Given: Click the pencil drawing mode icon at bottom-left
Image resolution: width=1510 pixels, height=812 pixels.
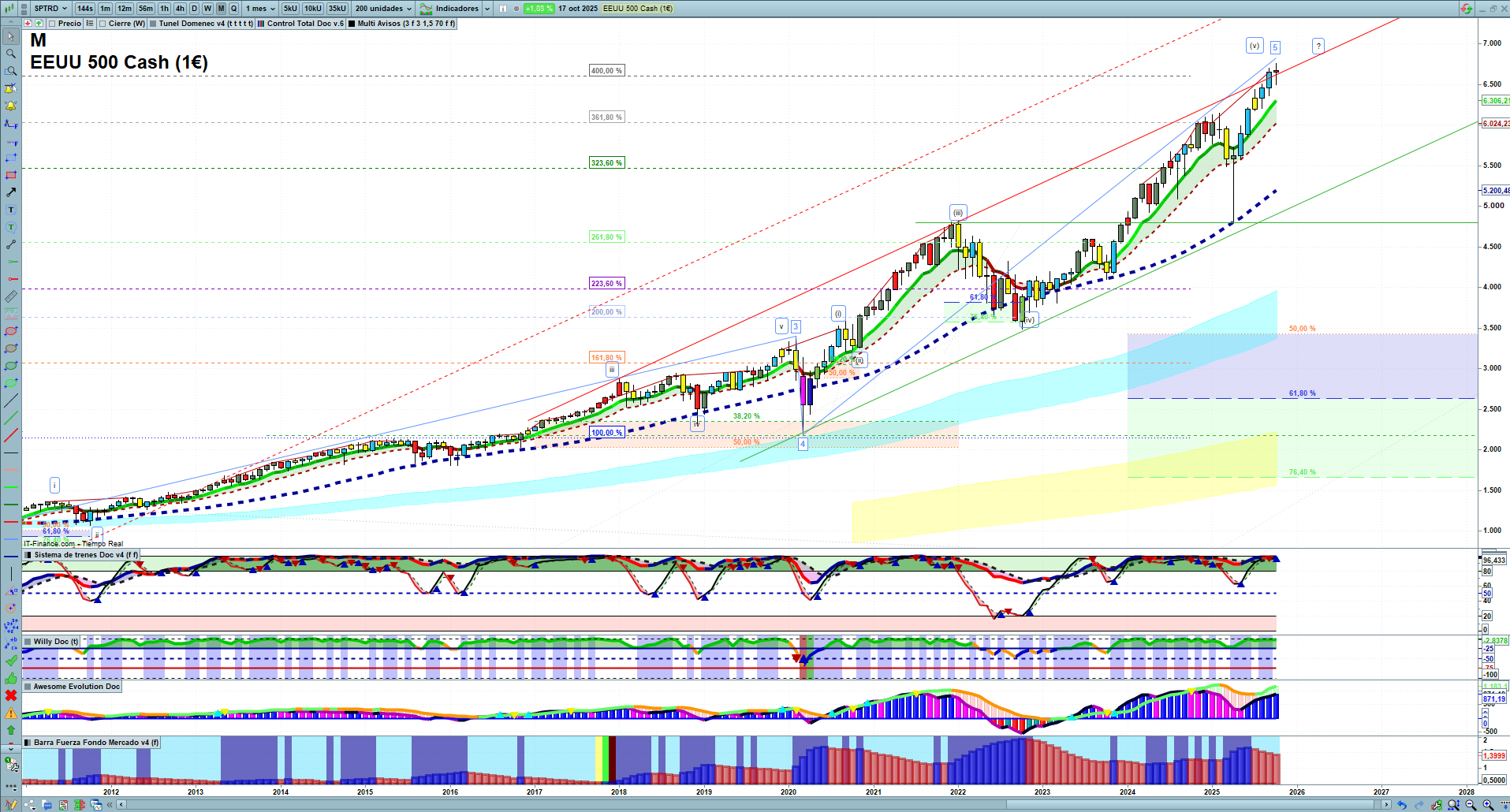Looking at the screenshot, I should [x=11, y=805].
